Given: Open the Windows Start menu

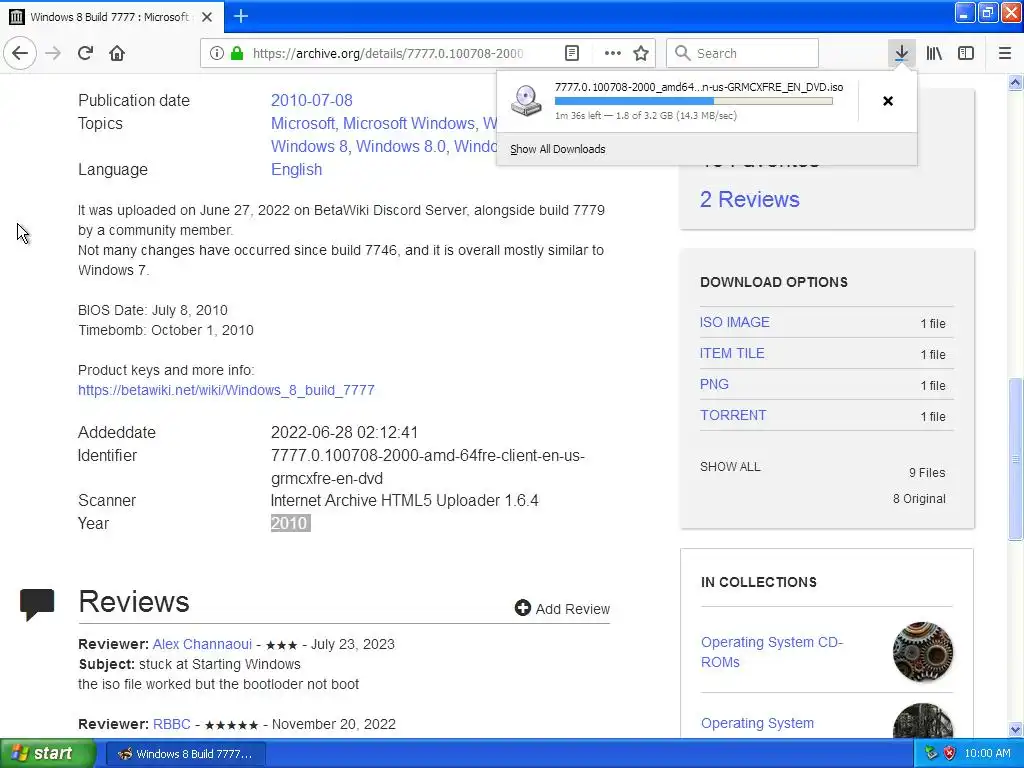Looking at the screenshot, I should click(46, 753).
